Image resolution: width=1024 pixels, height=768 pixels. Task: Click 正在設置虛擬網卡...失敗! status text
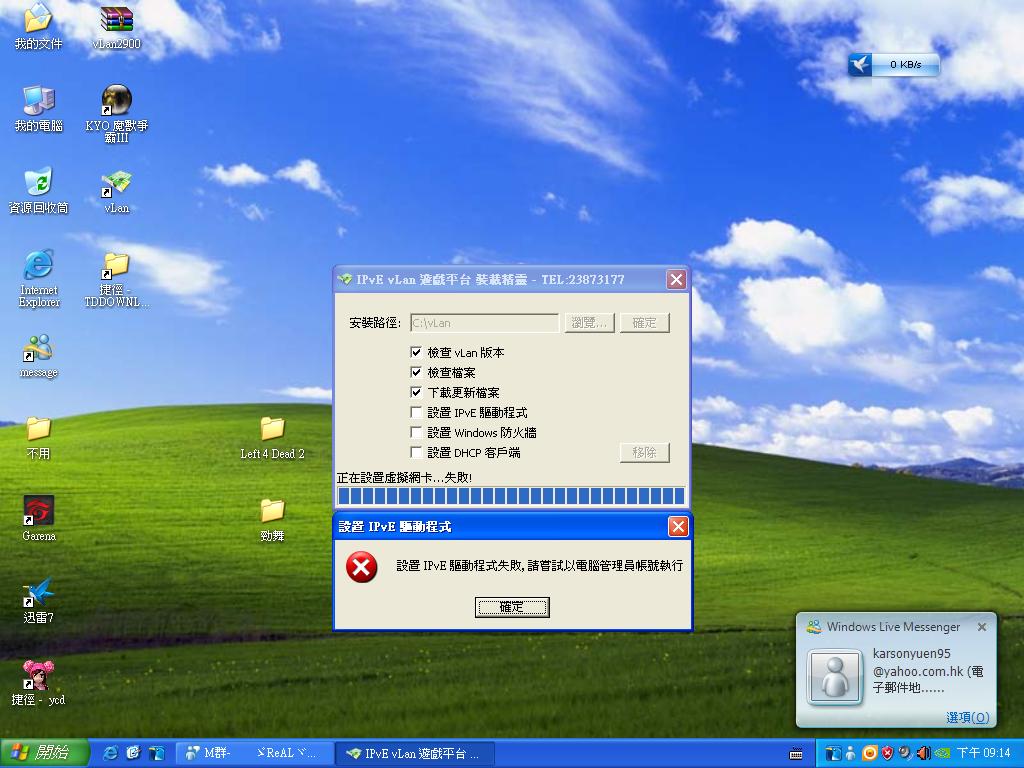coord(404,477)
